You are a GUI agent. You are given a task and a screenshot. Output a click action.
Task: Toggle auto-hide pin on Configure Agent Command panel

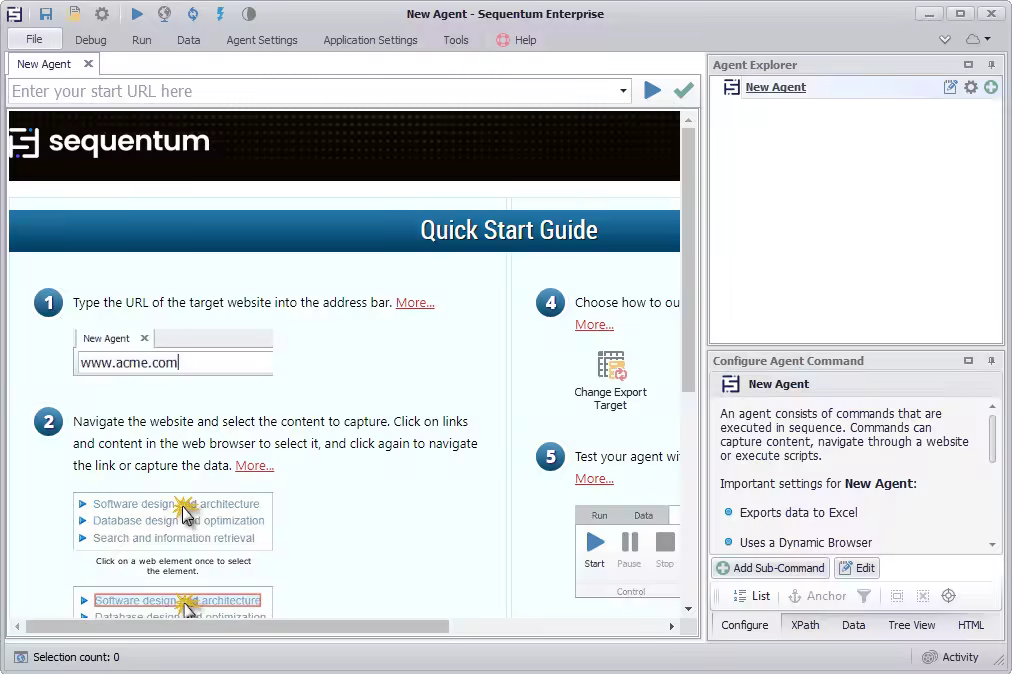click(991, 360)
